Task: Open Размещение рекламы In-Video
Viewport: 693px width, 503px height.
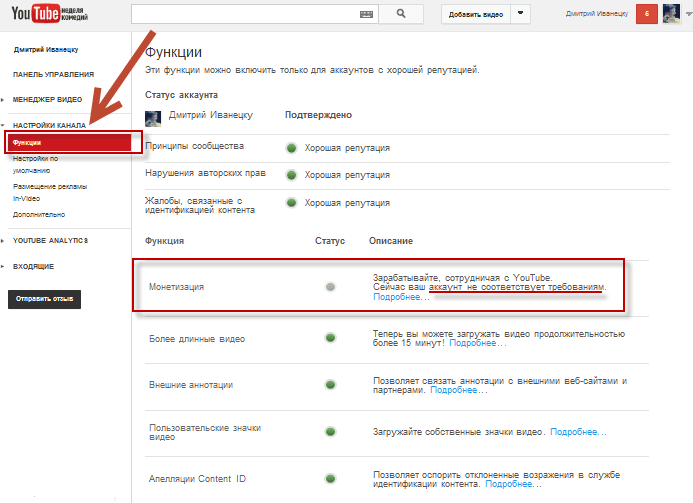Action: (x=50, y=192)
